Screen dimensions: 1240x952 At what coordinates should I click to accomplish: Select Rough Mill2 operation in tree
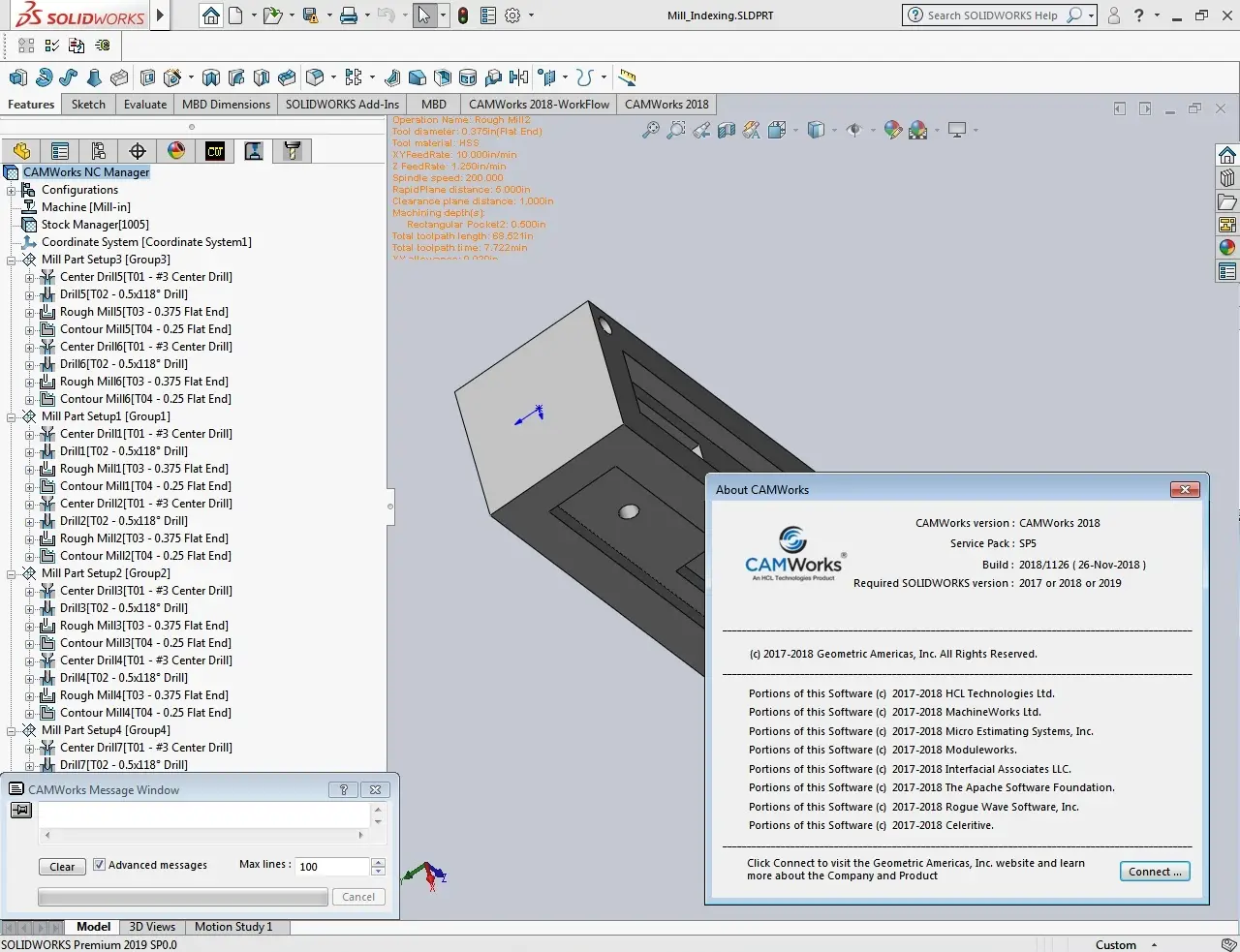pyautogui.click(x=144, y=538)
